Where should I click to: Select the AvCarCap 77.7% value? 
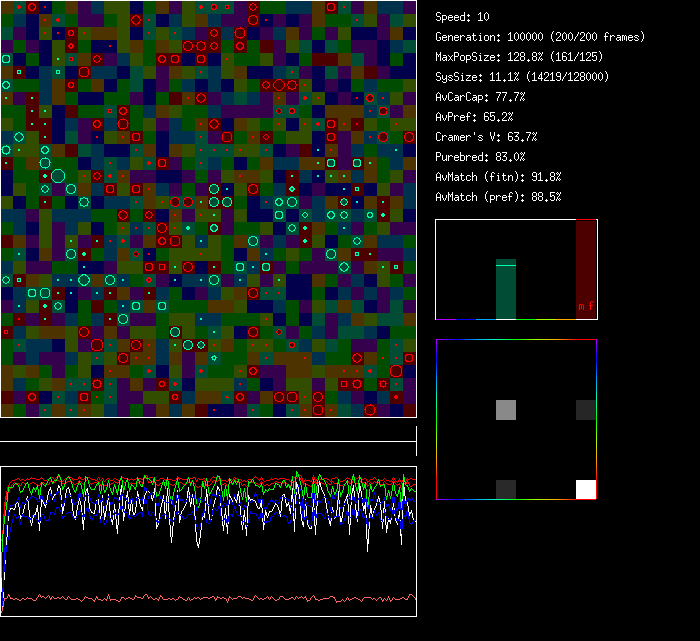[x=480, y=97]
